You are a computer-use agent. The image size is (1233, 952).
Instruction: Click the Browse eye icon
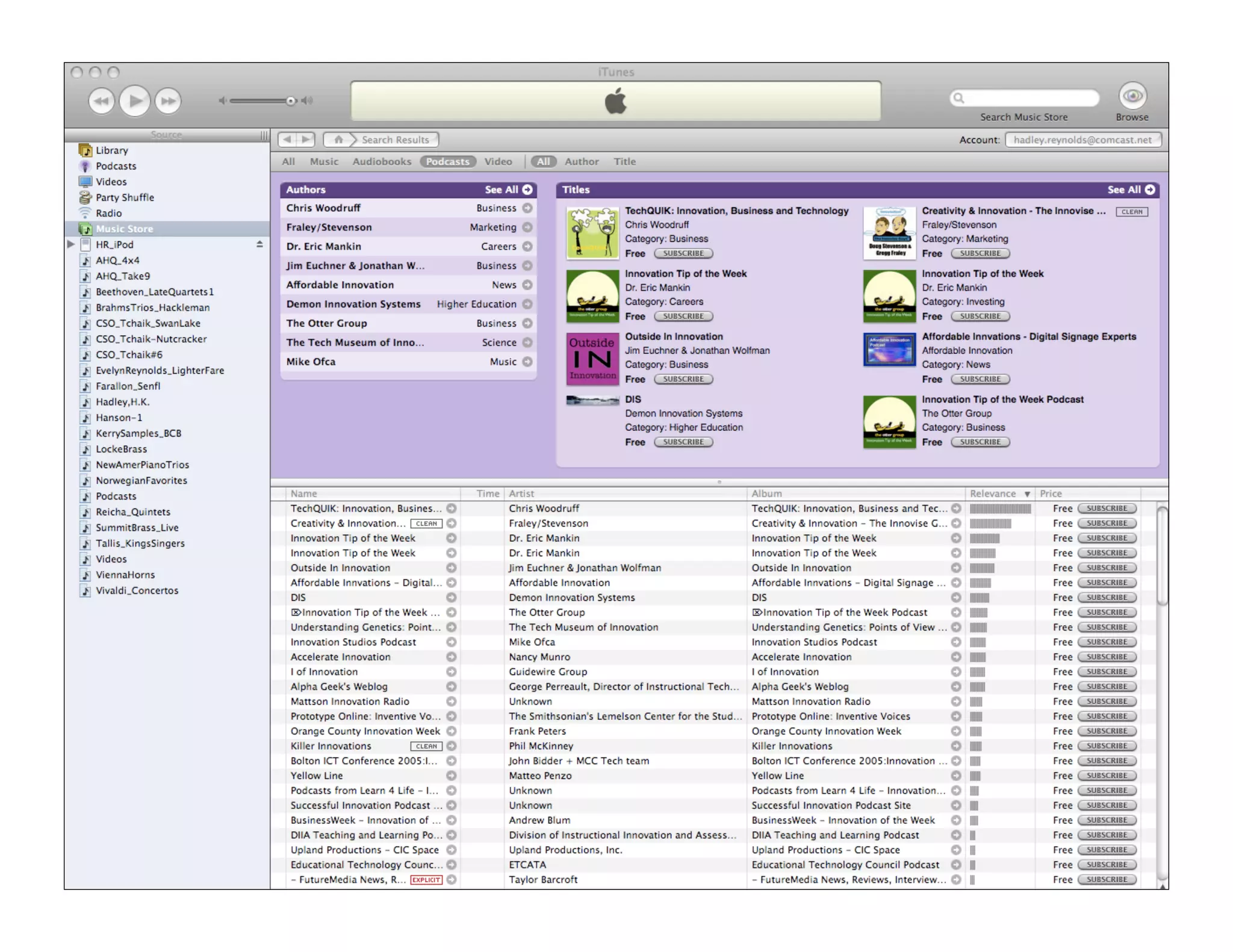pos(1132,96)
